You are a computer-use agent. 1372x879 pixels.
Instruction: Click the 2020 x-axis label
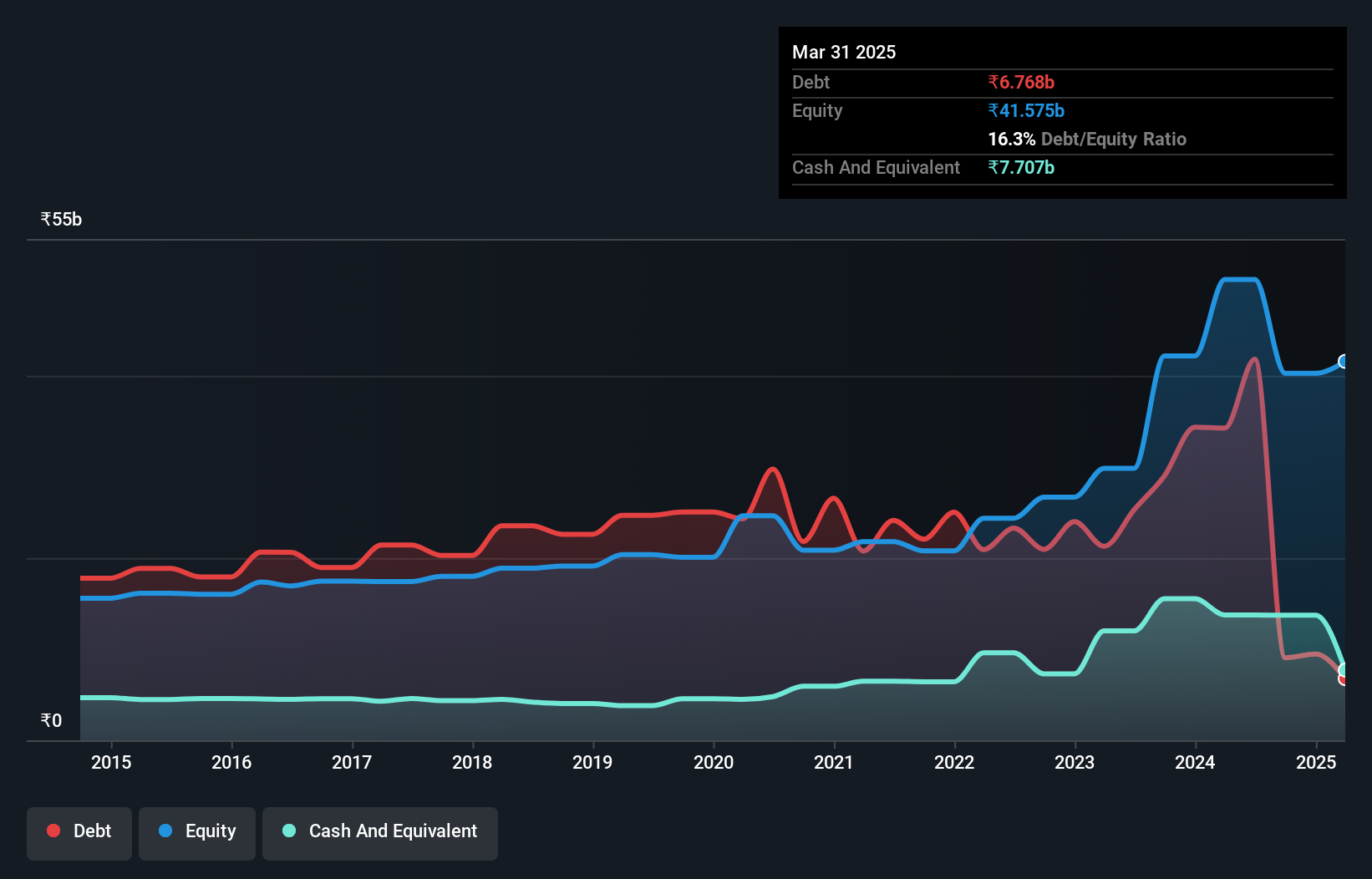click(714, 762)
